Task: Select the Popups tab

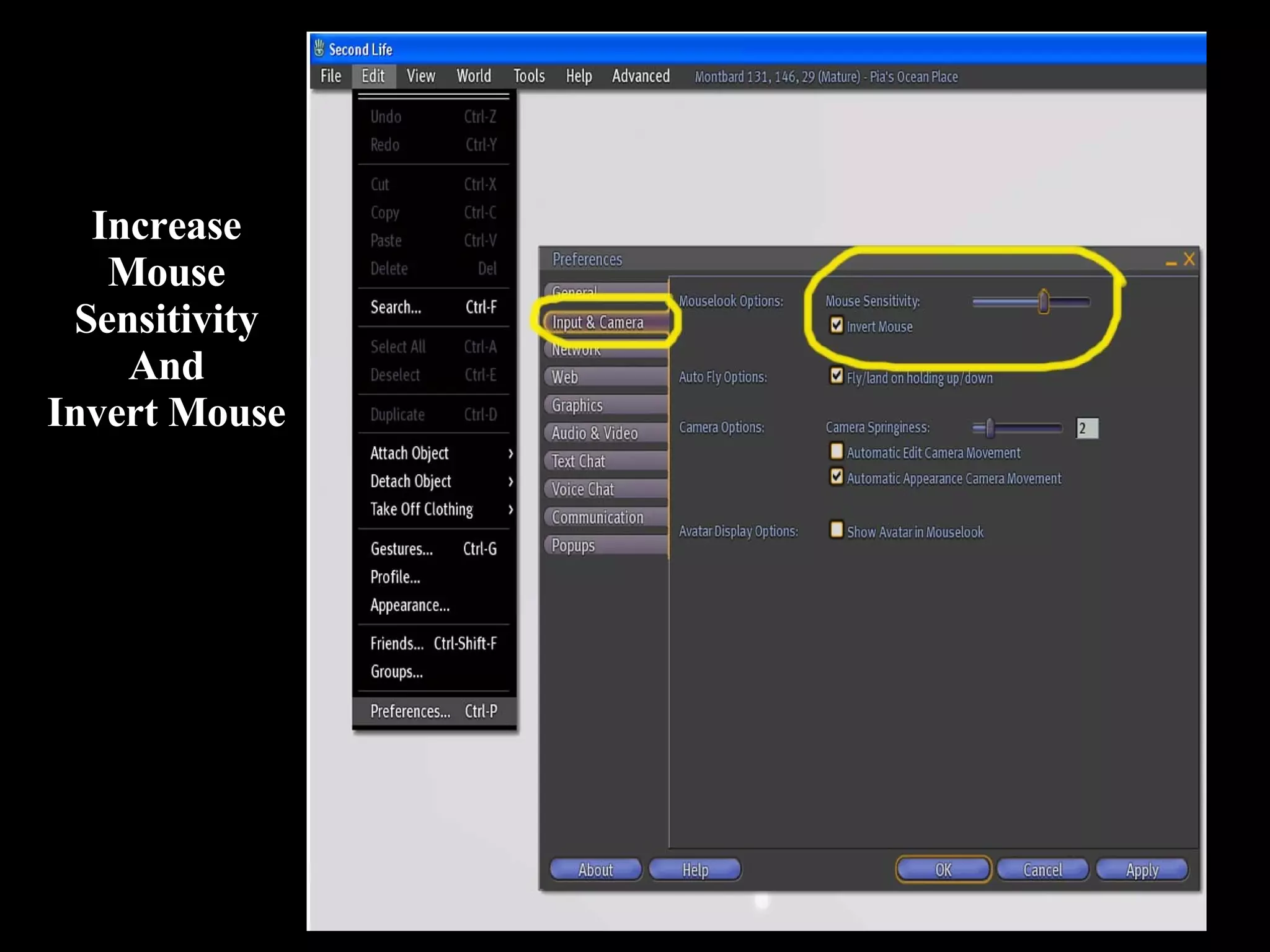Action: tap(606, 545)
